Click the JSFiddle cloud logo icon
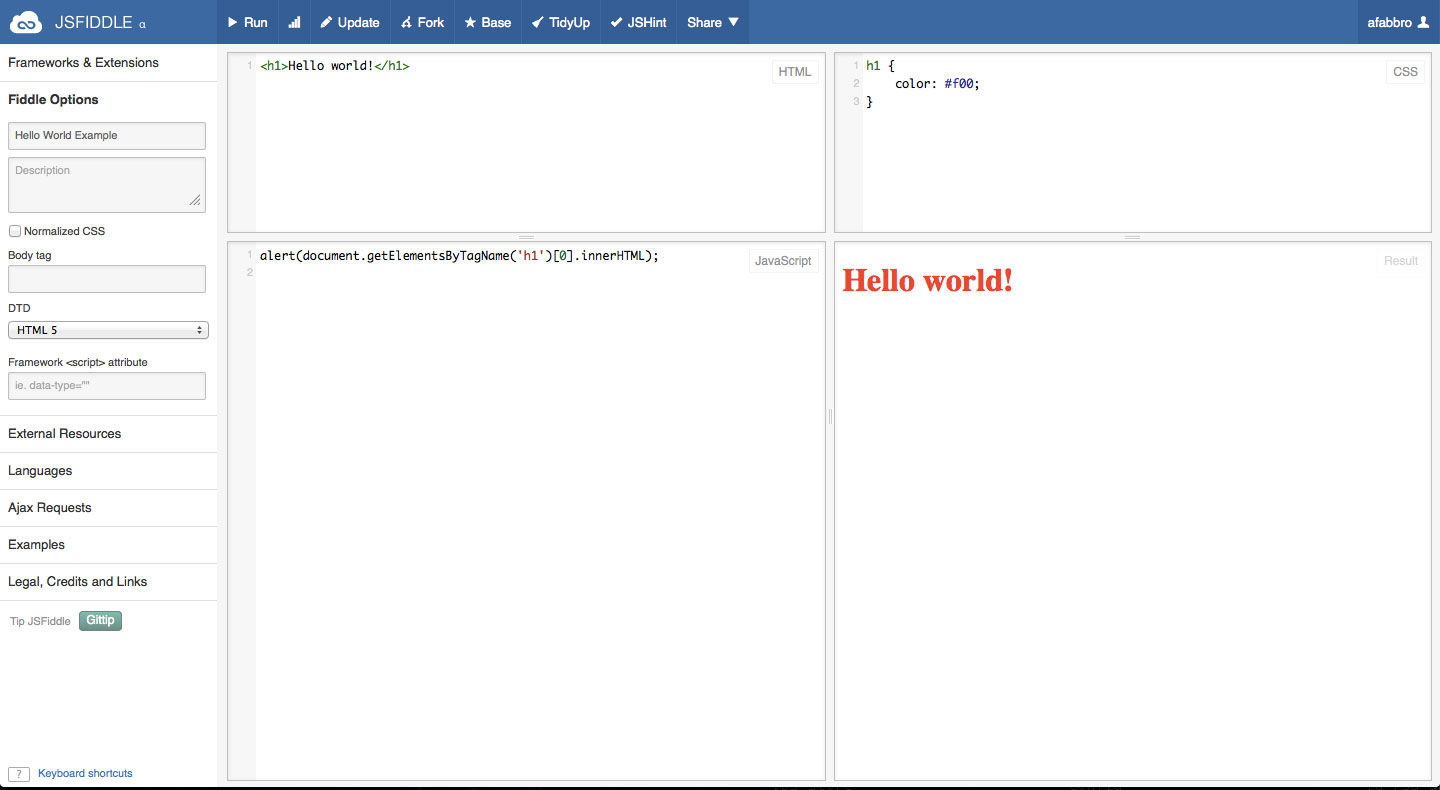 coord(25,21)
